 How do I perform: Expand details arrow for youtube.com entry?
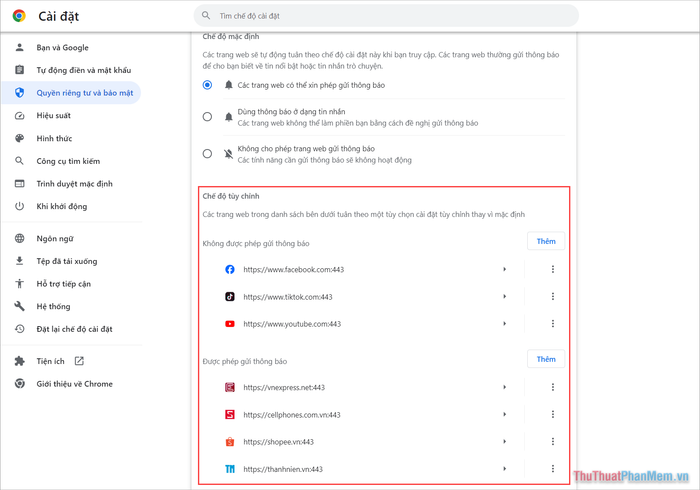tap(504, 324)
